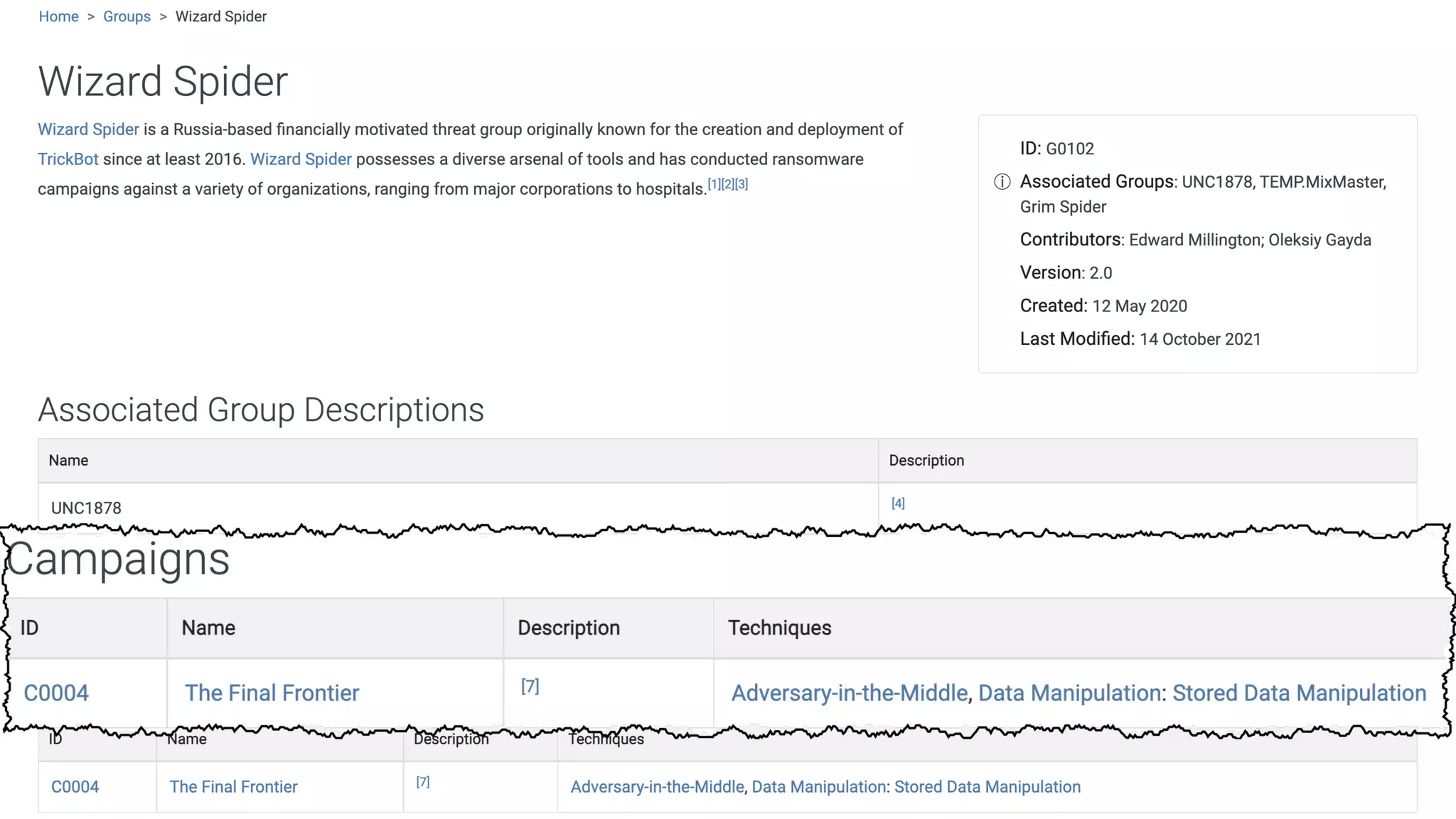Click citation [7] in zoomed callout
Image resolution: width=1456 pixels, height=819 pixels.
[x=530, y=686]
